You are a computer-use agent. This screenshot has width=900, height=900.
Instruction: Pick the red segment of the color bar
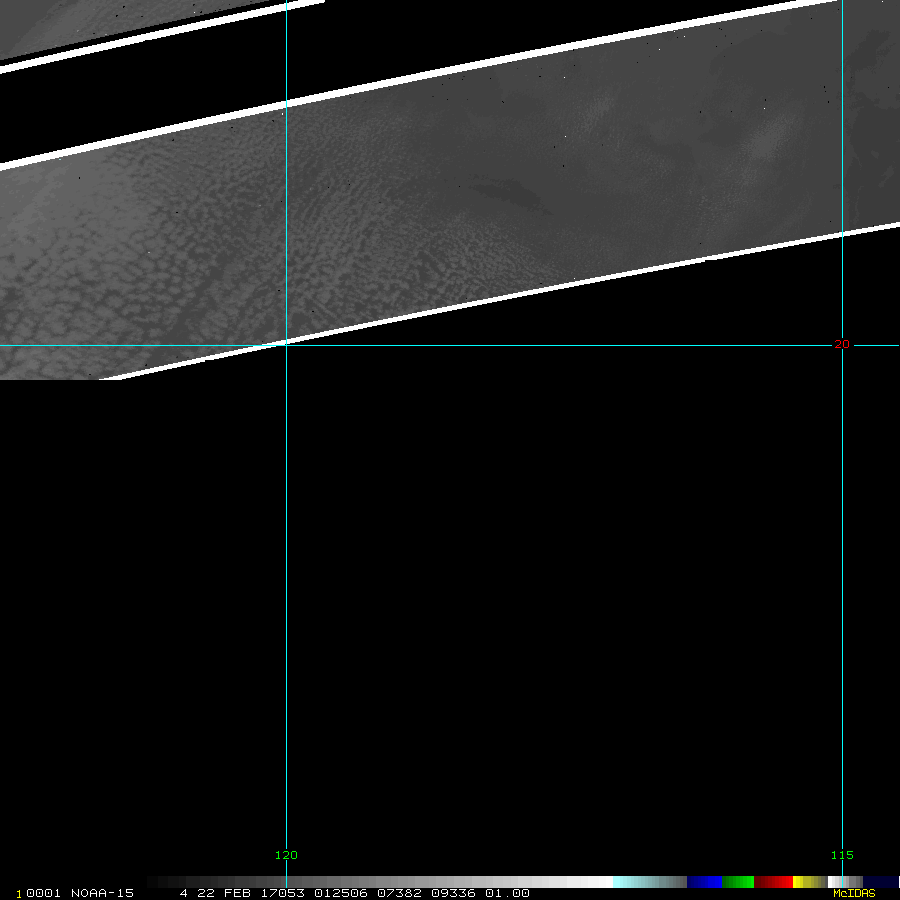point(774,882)
